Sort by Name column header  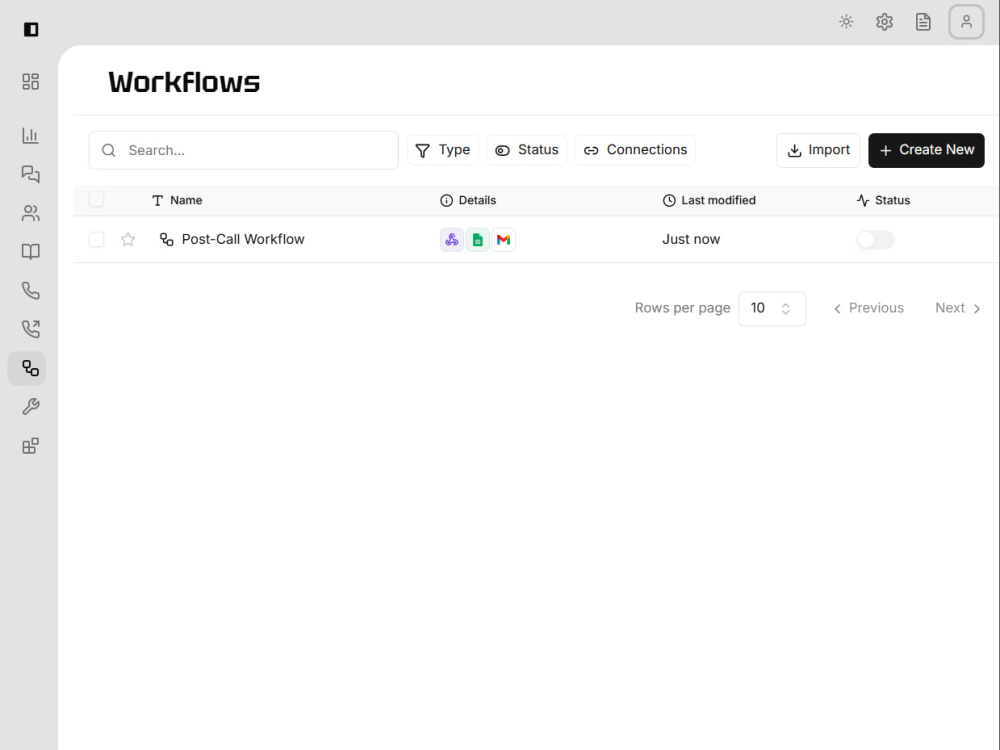177,200
